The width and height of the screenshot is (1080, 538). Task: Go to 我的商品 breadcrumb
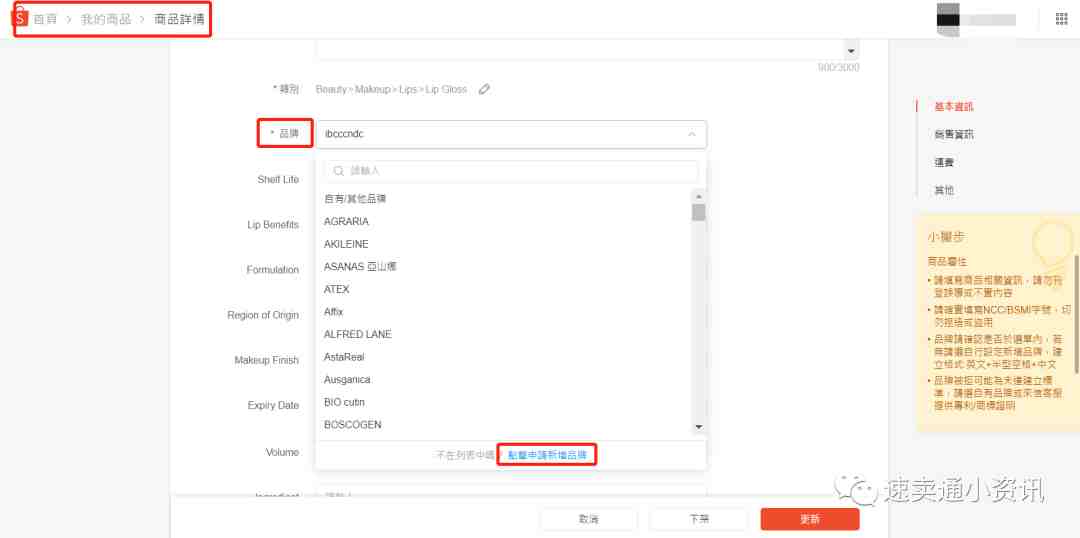tap(105, 19)
